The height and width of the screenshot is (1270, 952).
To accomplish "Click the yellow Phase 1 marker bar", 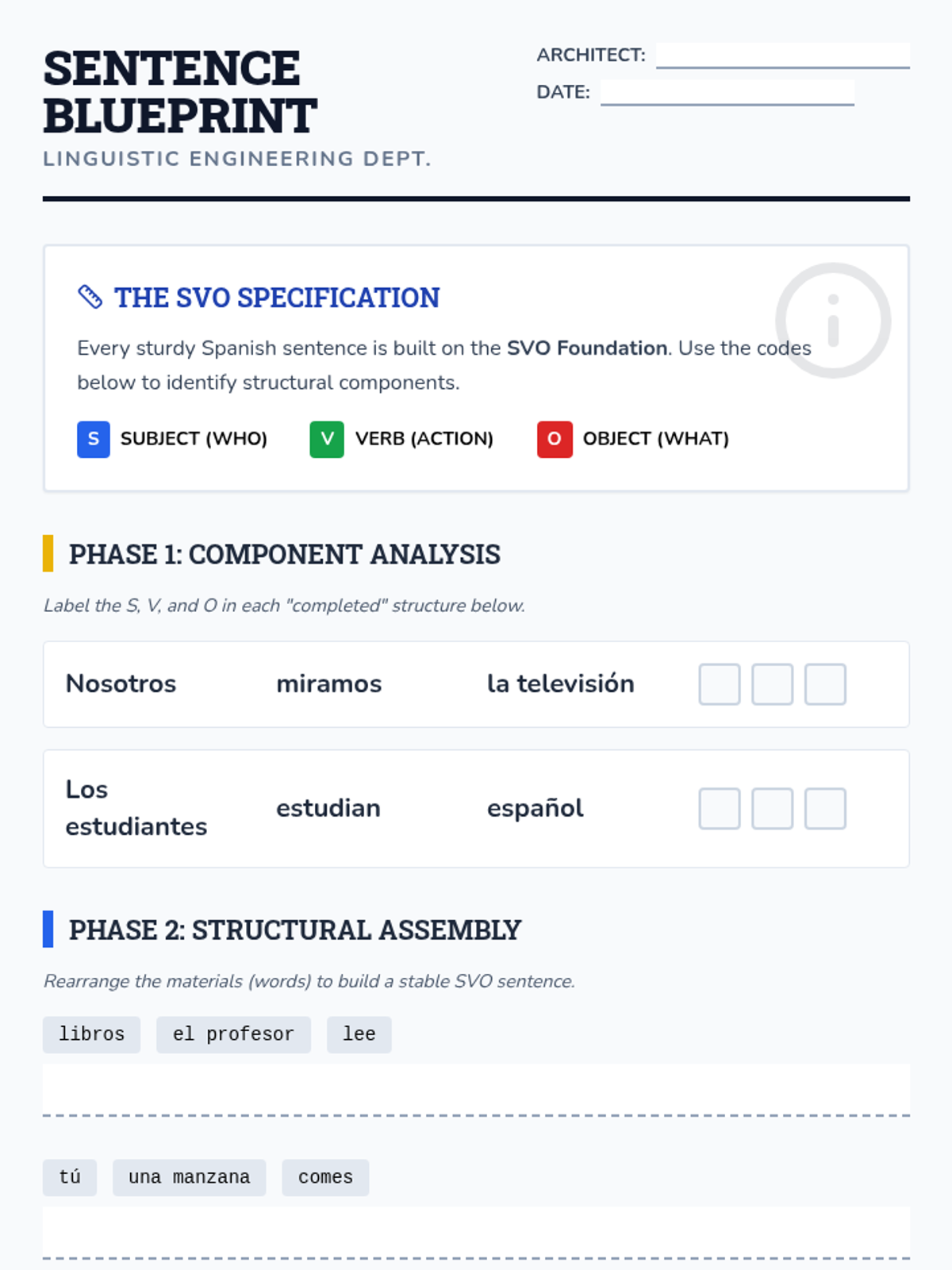I will point(48,553).
